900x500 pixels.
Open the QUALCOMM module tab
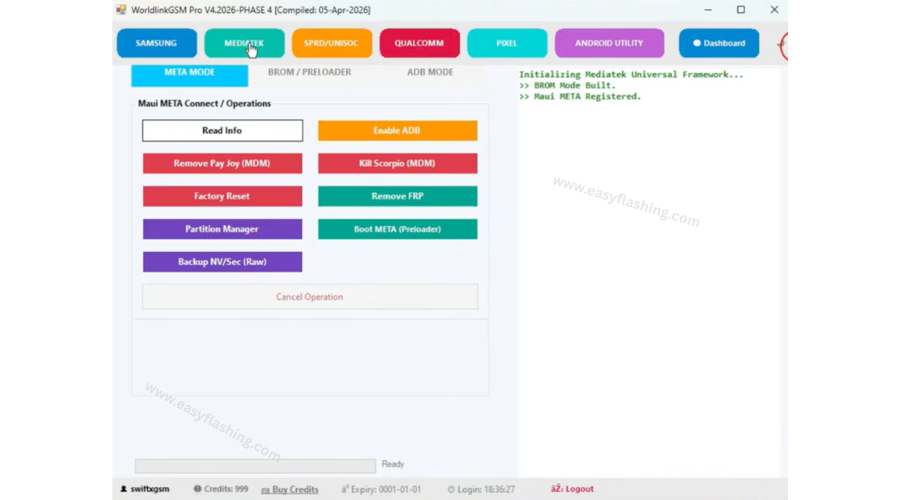tap(419, 43)
